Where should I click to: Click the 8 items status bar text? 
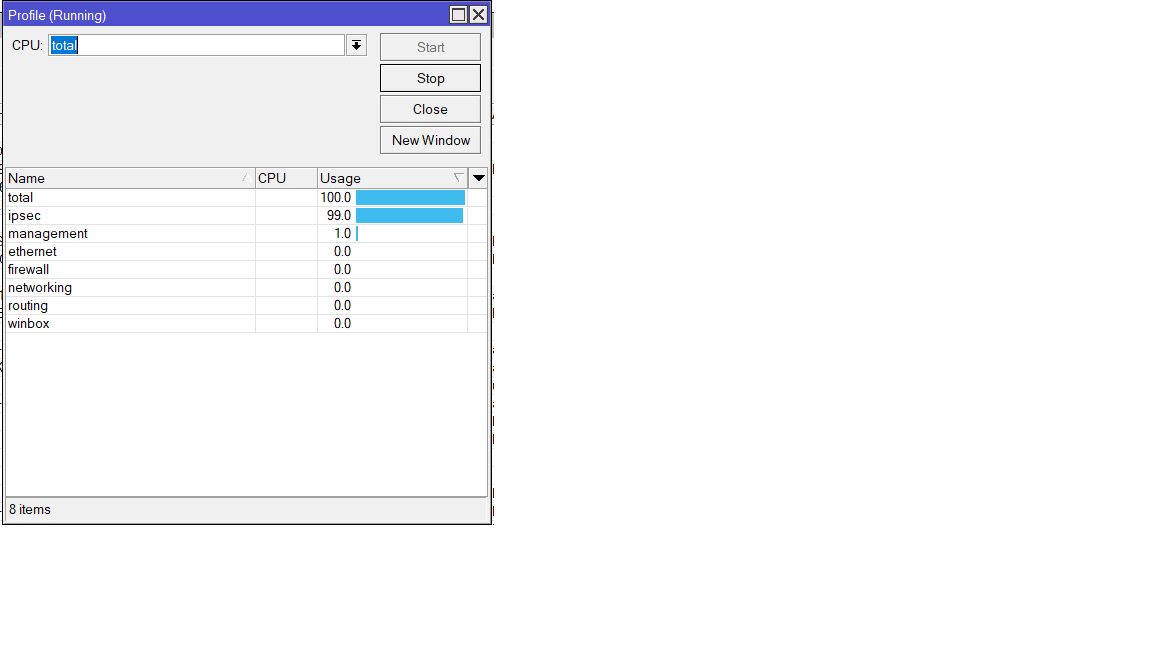(x=29, y=509)
